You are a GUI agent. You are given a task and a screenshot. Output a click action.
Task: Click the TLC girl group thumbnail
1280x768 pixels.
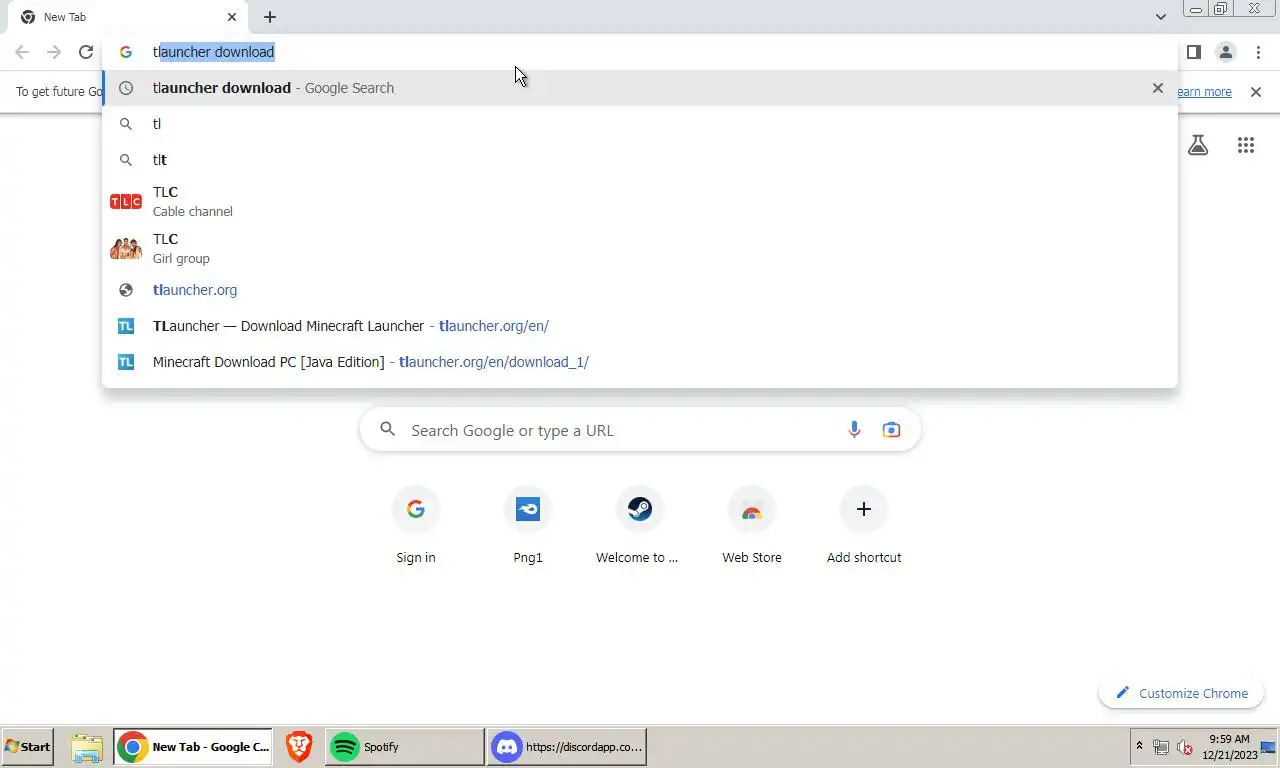[x=126, y=248]
